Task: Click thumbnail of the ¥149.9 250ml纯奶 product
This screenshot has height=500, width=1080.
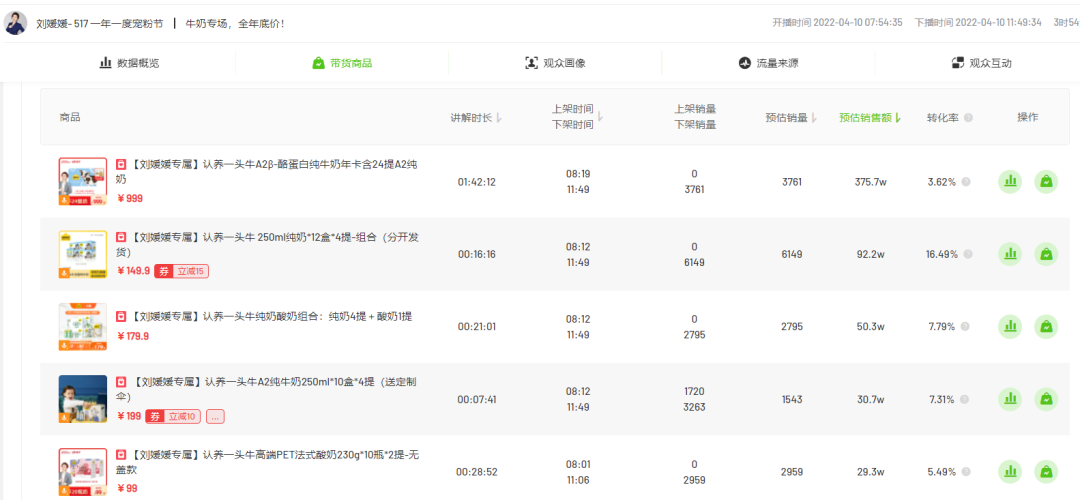Action: [x=83, y=254]
